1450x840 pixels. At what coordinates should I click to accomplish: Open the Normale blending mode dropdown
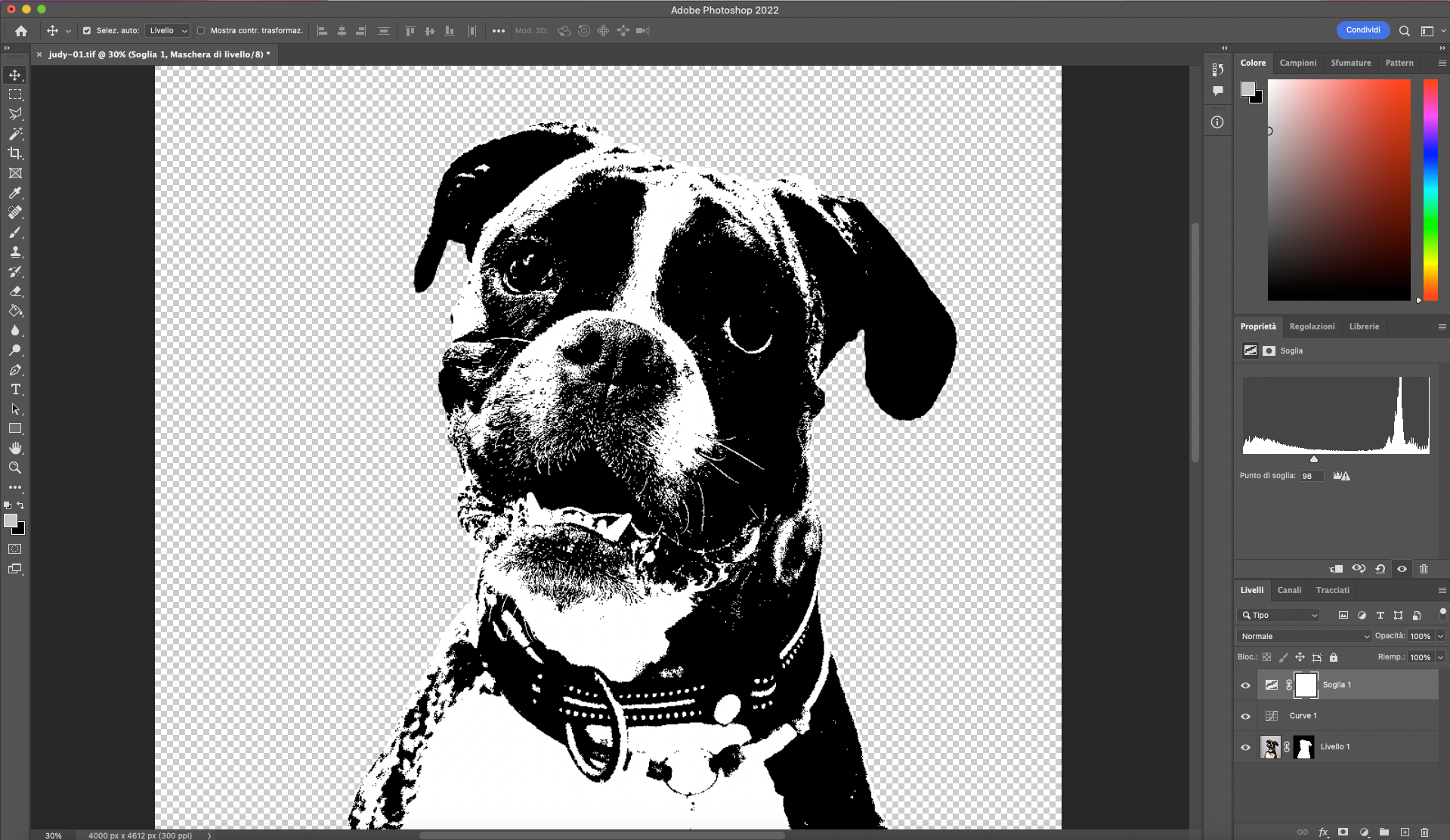(1302, 636)
